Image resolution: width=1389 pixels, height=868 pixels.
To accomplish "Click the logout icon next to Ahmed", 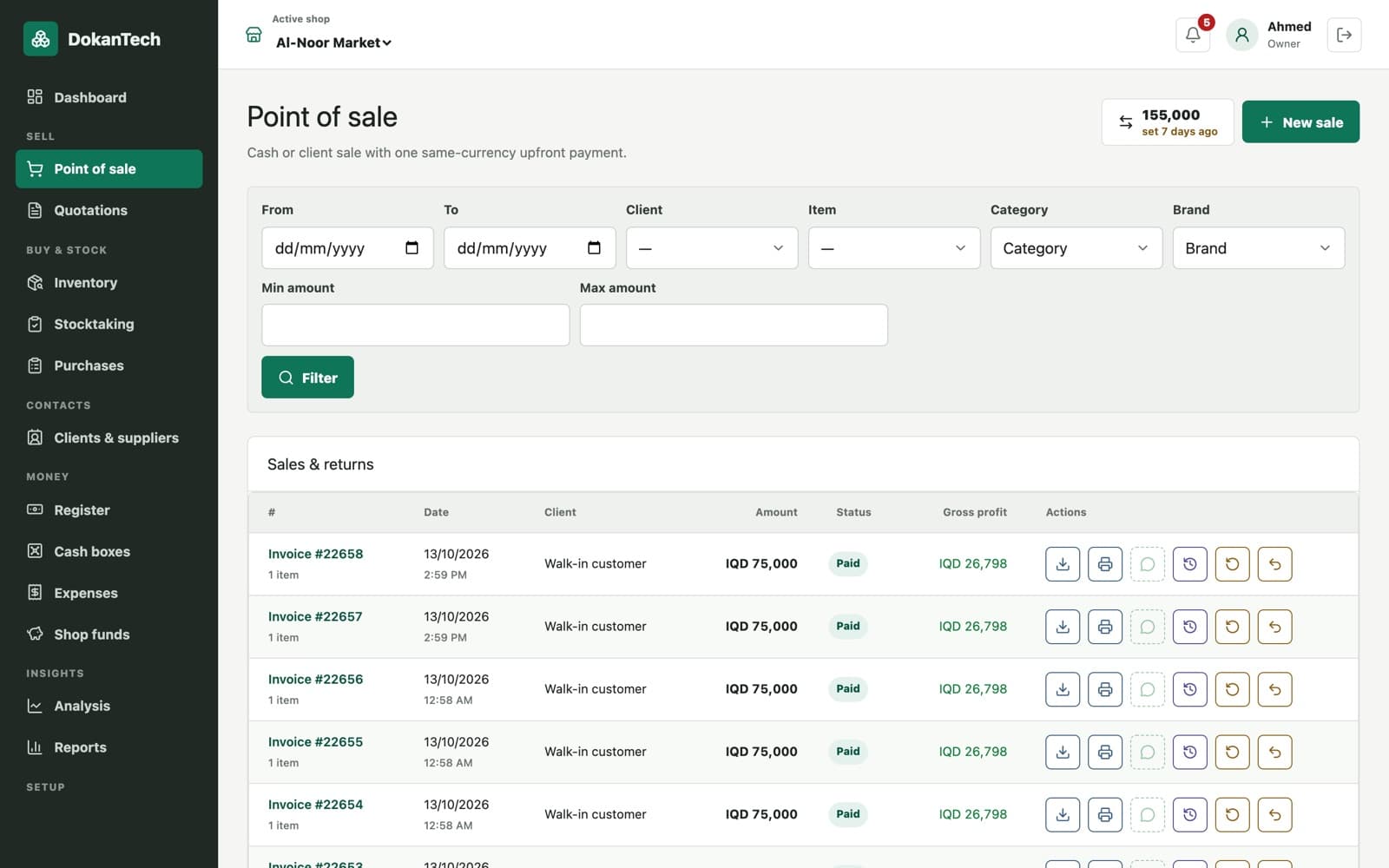I will pos(1344,35).
